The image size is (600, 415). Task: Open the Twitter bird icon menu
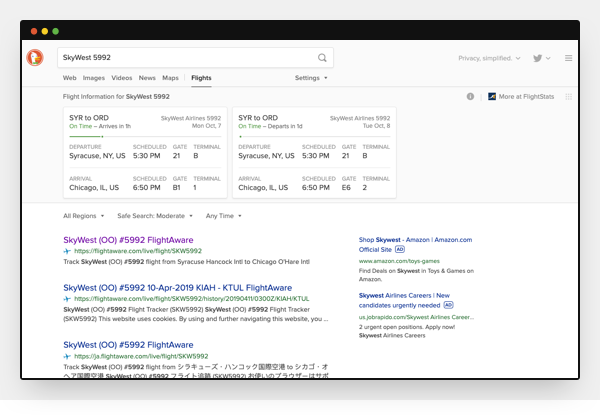pyautogui.click(x=541, y=58)
